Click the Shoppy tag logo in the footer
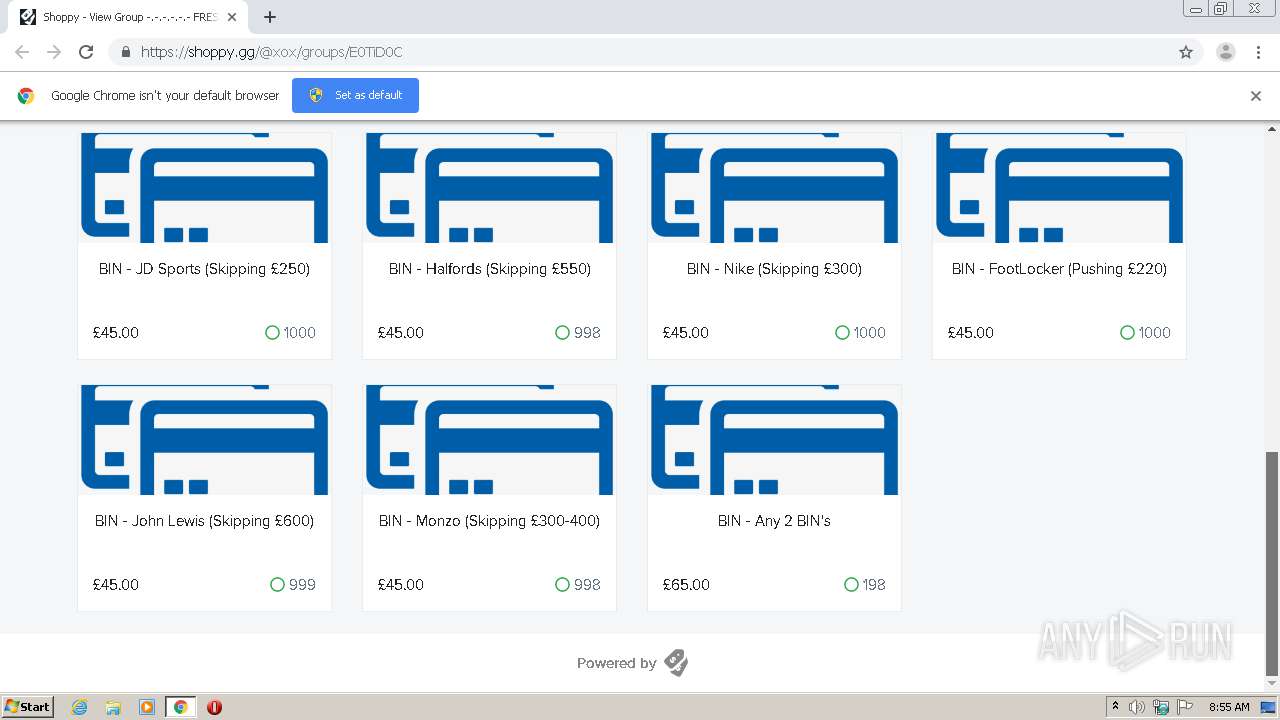Screen dimensions: 1280x720 pos(676,662)
